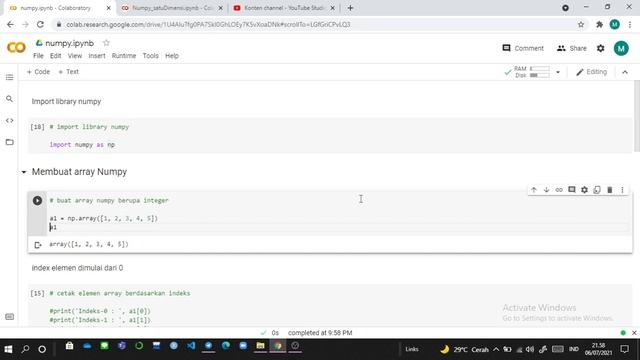Run the cell with np.array integer code

point(37,200)
